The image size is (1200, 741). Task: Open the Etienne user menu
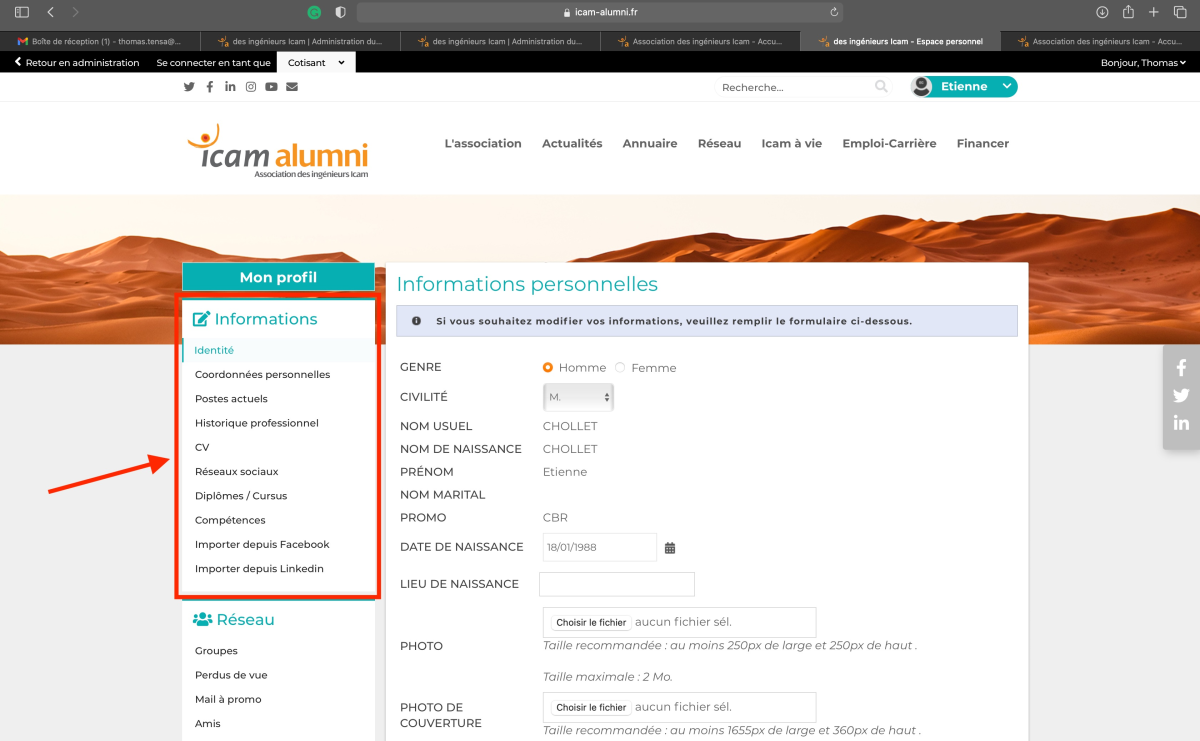point(964,87)
